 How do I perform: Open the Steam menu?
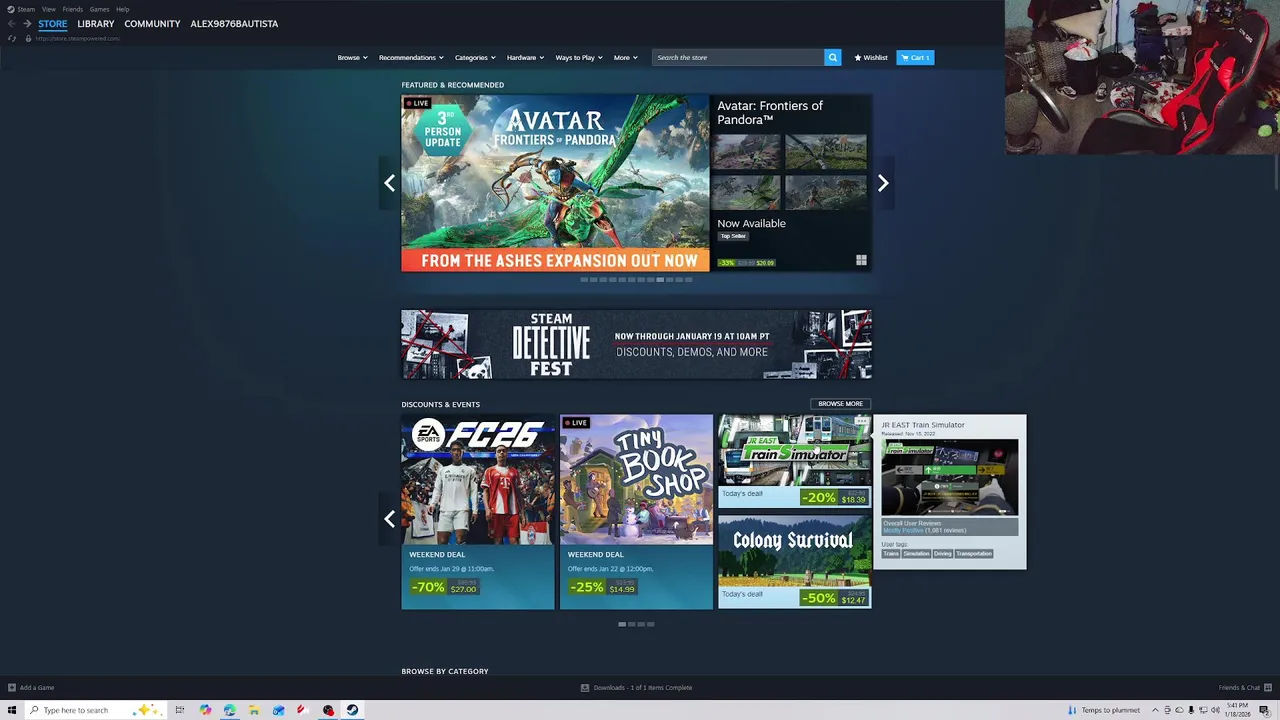coord(26,9)
